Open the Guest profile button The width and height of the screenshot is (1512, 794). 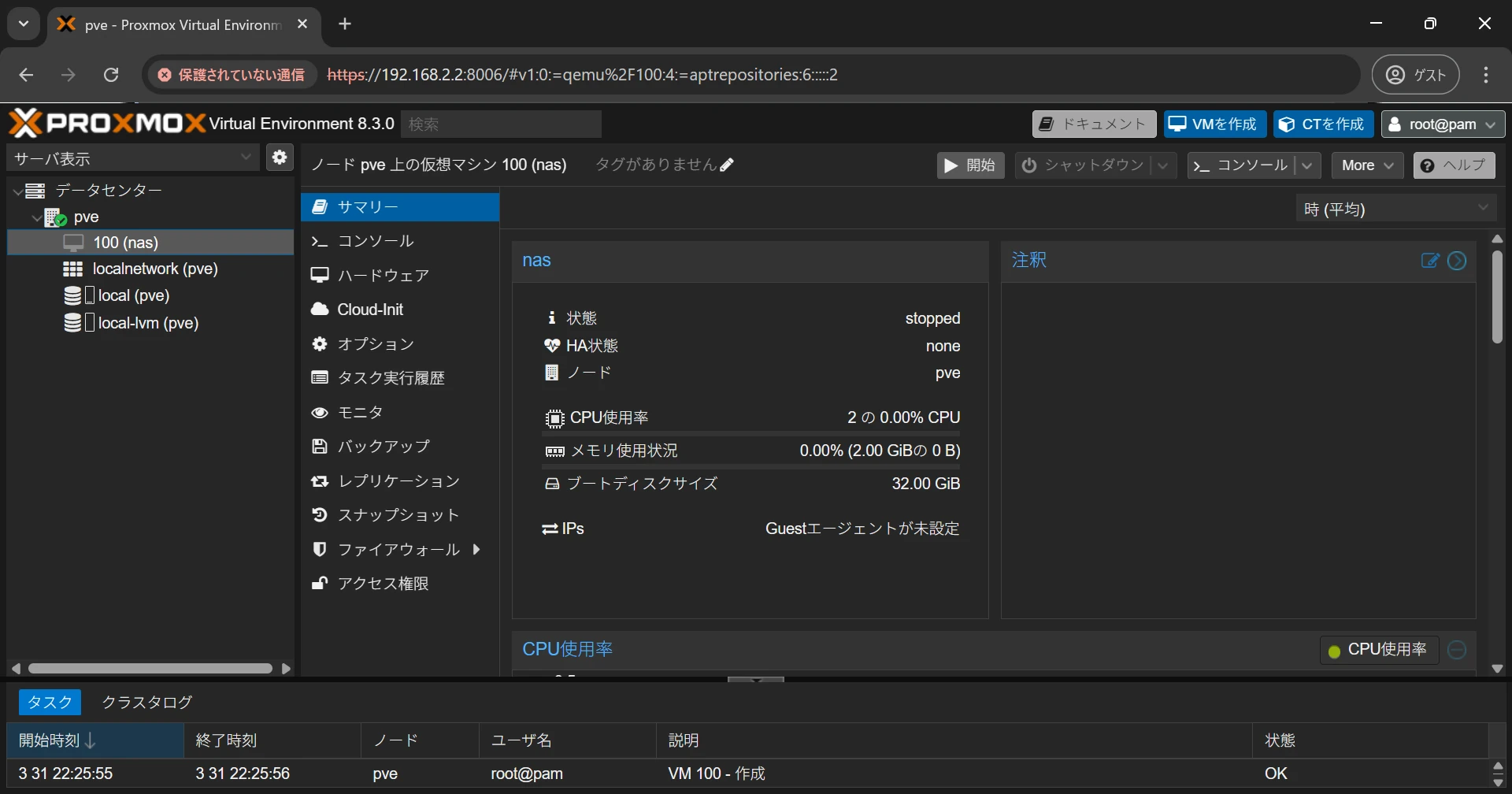[1416, 75]
